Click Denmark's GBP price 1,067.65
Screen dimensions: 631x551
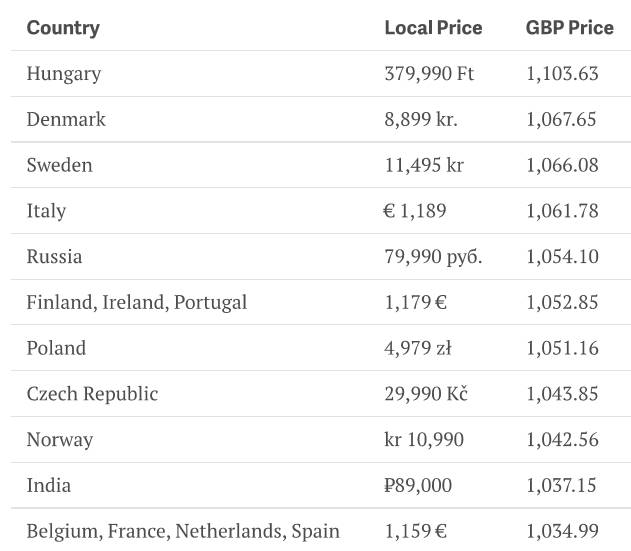(x=561, y=120)
